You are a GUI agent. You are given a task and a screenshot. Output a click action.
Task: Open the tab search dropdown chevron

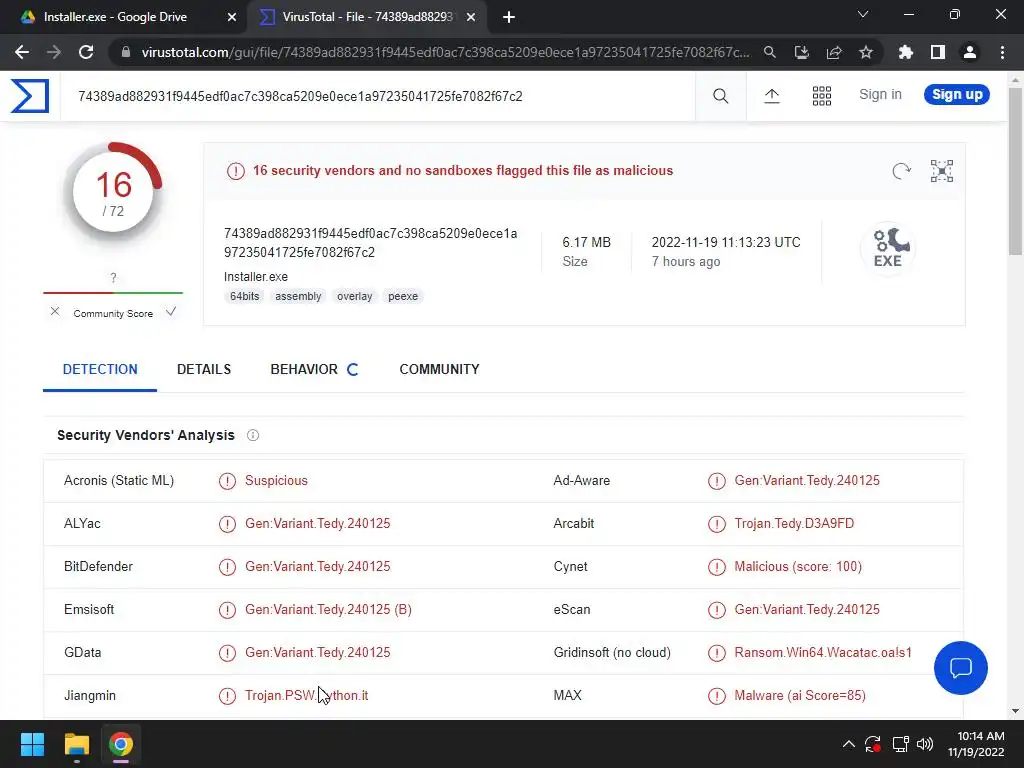[x=863, y=14]
